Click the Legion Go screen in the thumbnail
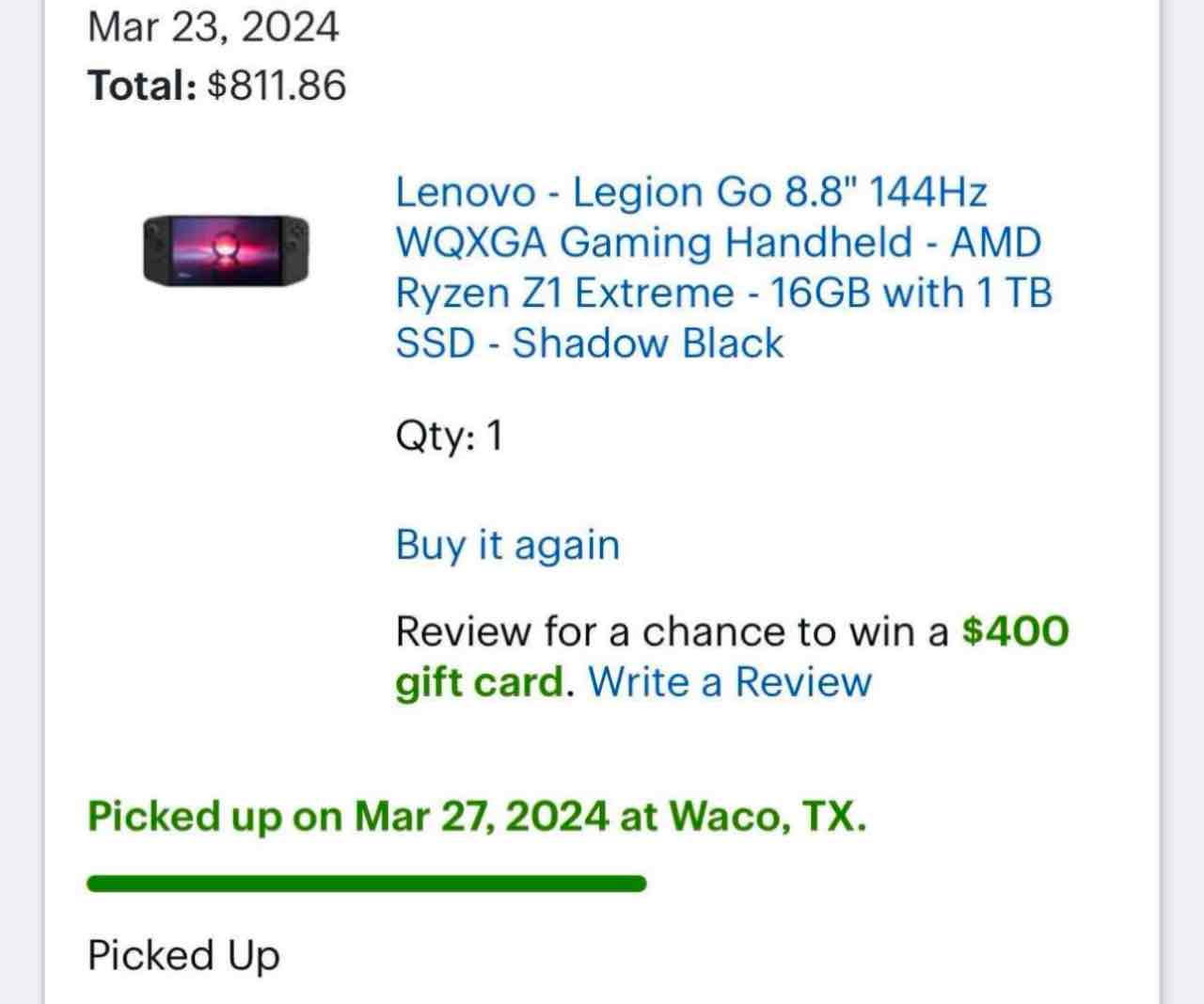This screenshot has height=1004, width=1204. point(225,249)
